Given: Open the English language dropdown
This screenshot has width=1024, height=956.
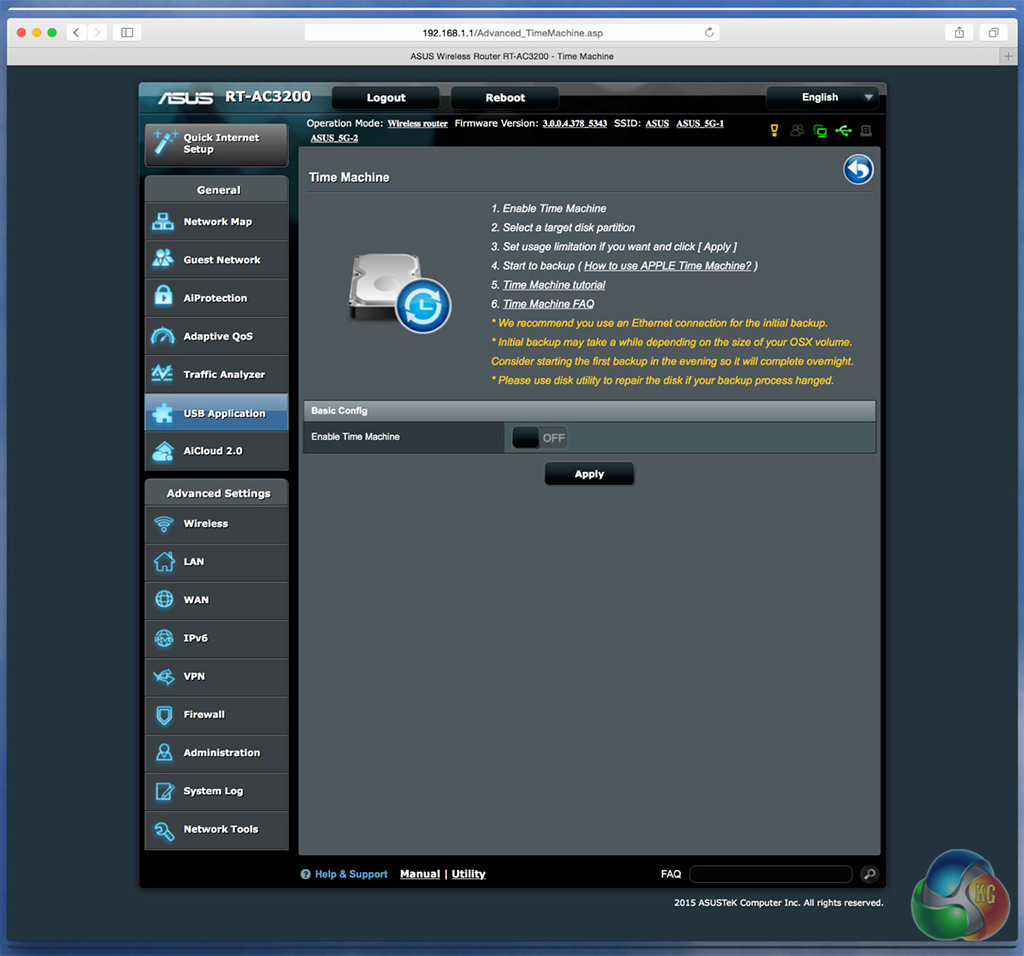Looking at the screenshot, I should pyautogui.click(x=823, y=97).
